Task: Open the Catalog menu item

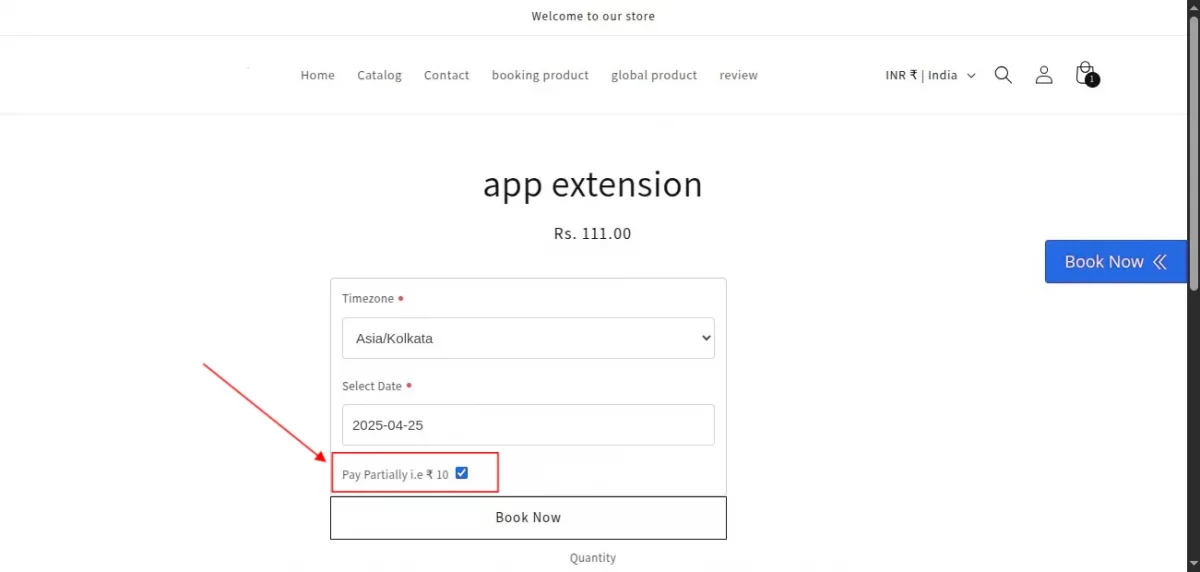Action: (x=379, y=75)
